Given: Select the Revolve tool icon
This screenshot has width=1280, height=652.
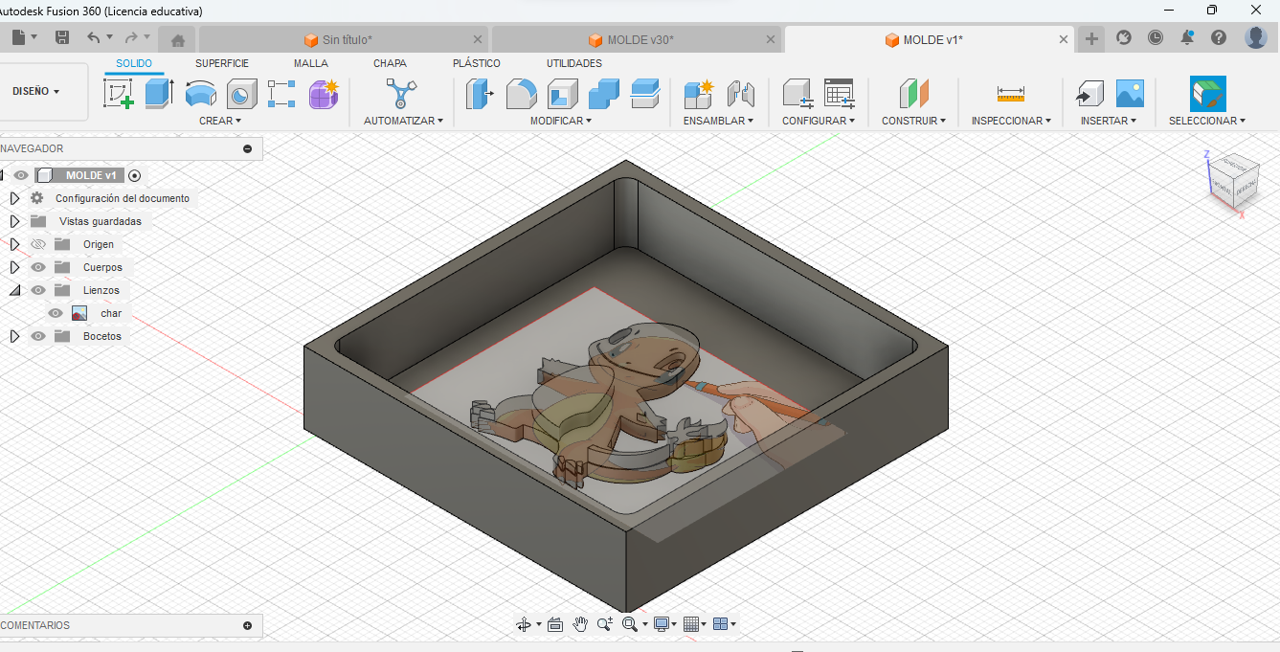Looking at the screenshot, I should point(200,94).
